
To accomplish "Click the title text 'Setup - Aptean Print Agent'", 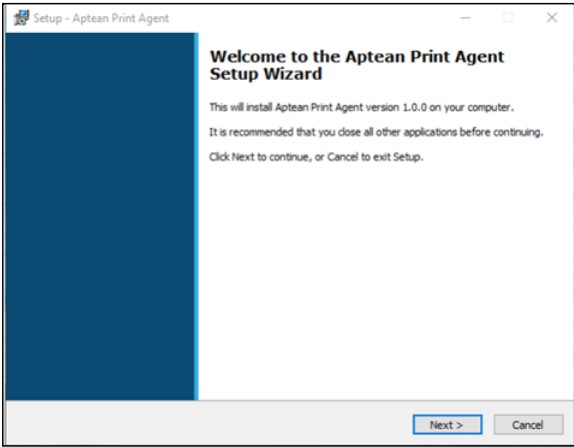I will pyautogui.click(x=101, y=18).
